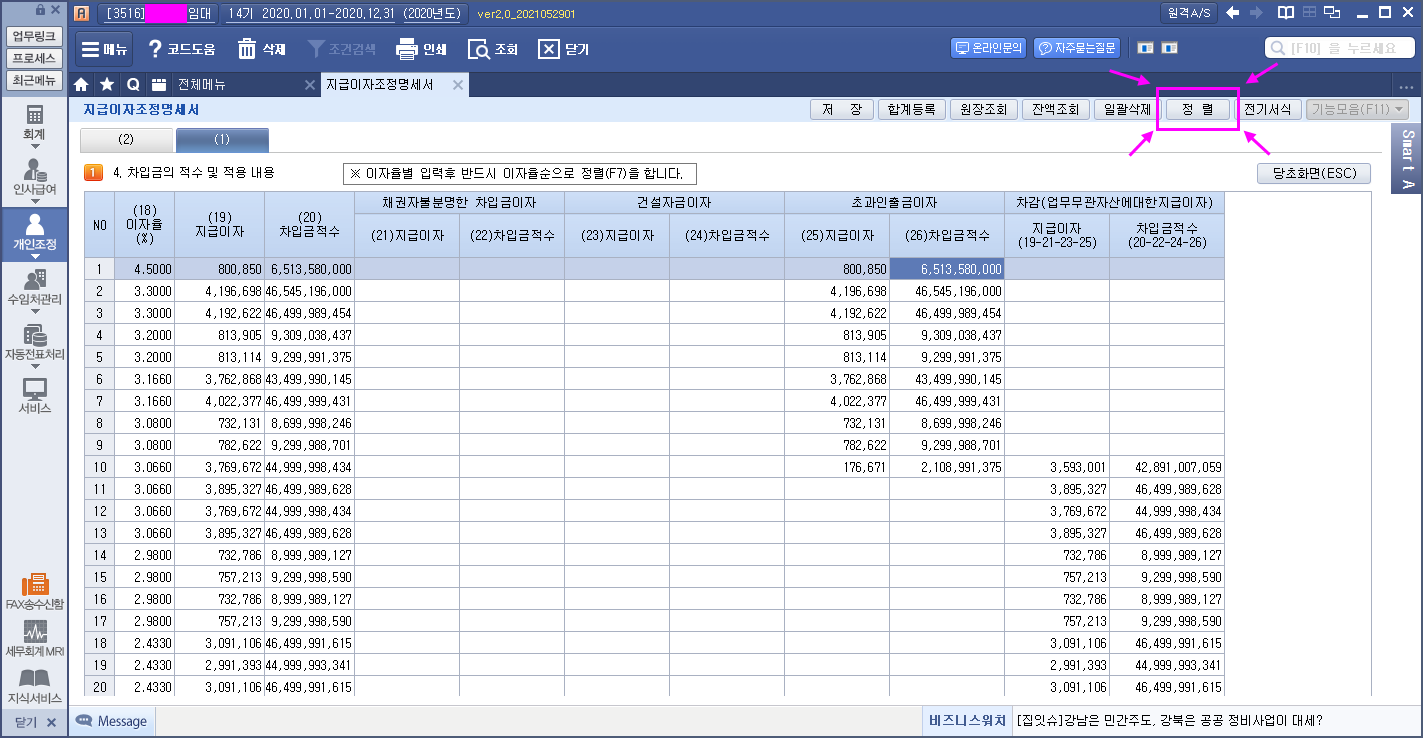This screenshot has width=1423, height=738.
Task: Expand the tab bar overflow dots
Action: coord(1406,86)
